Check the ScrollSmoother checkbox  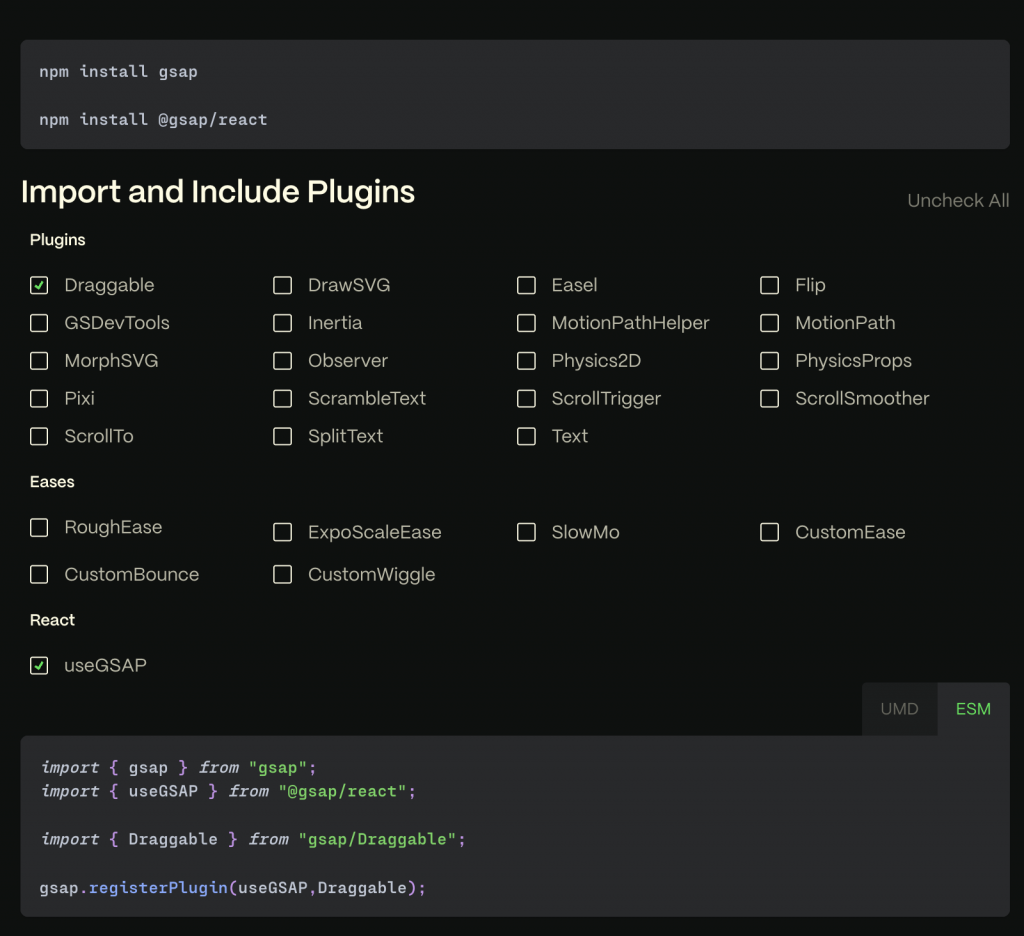(x=769, y=399)
